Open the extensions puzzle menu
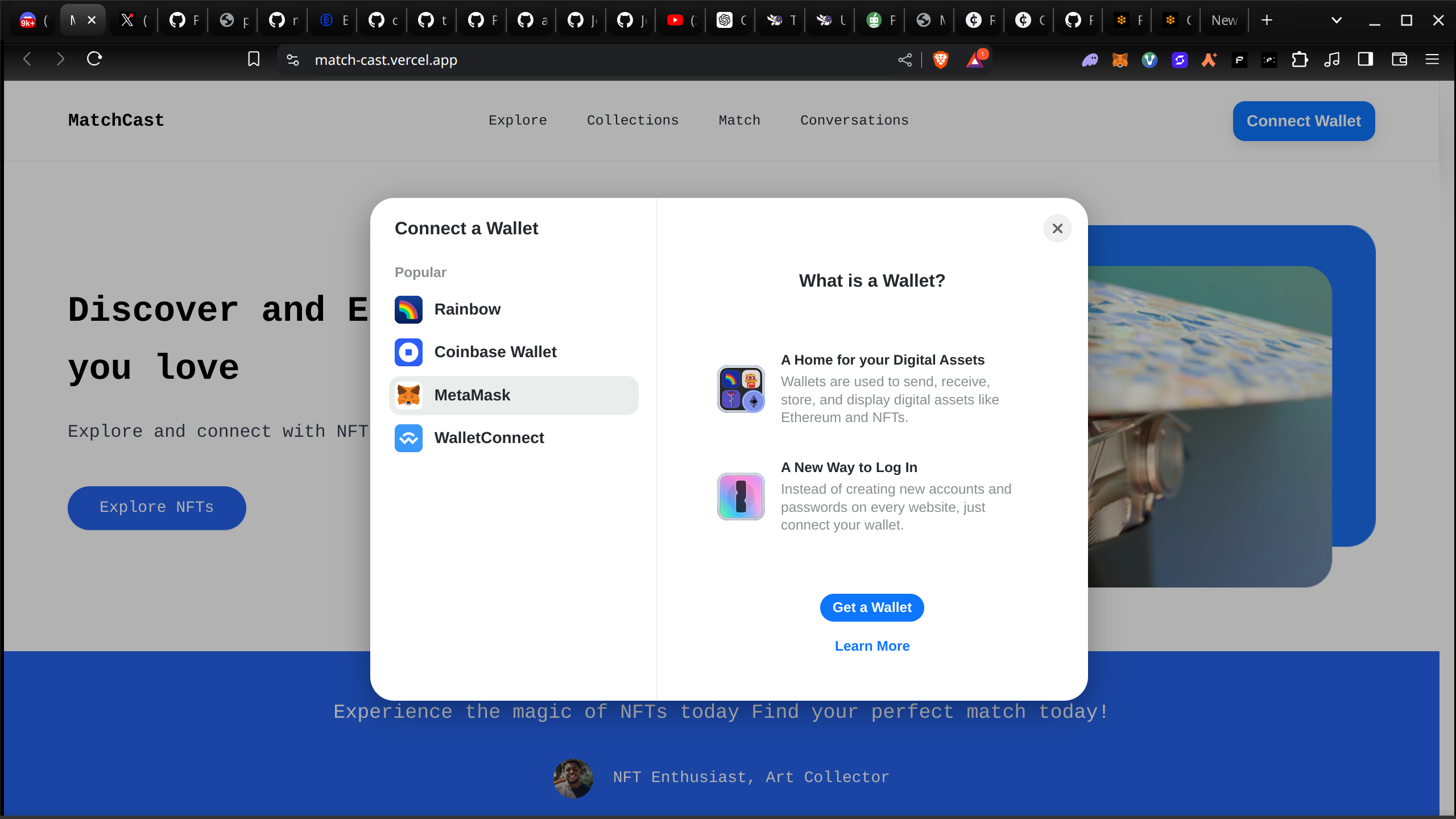Screen dimensions: 1456x819 1300,60
